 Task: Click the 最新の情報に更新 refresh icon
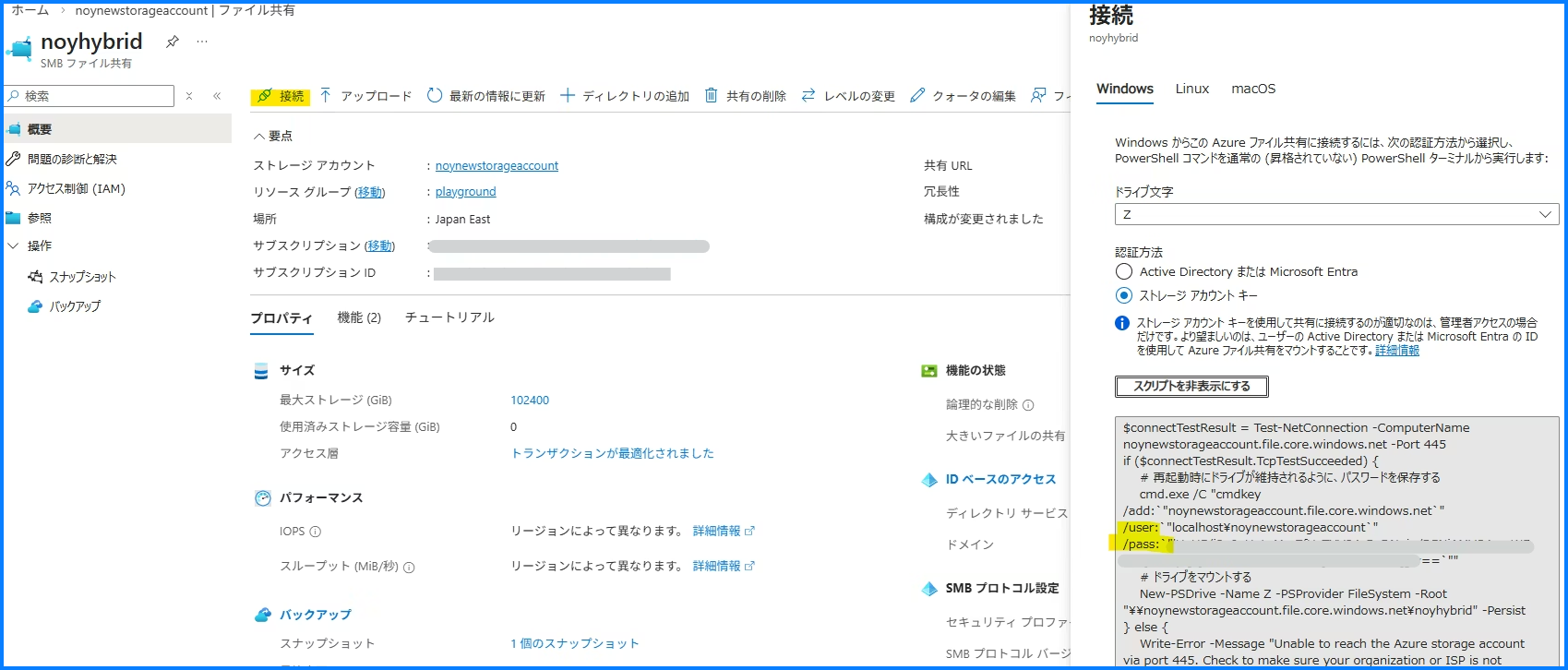tap(435, 96)
